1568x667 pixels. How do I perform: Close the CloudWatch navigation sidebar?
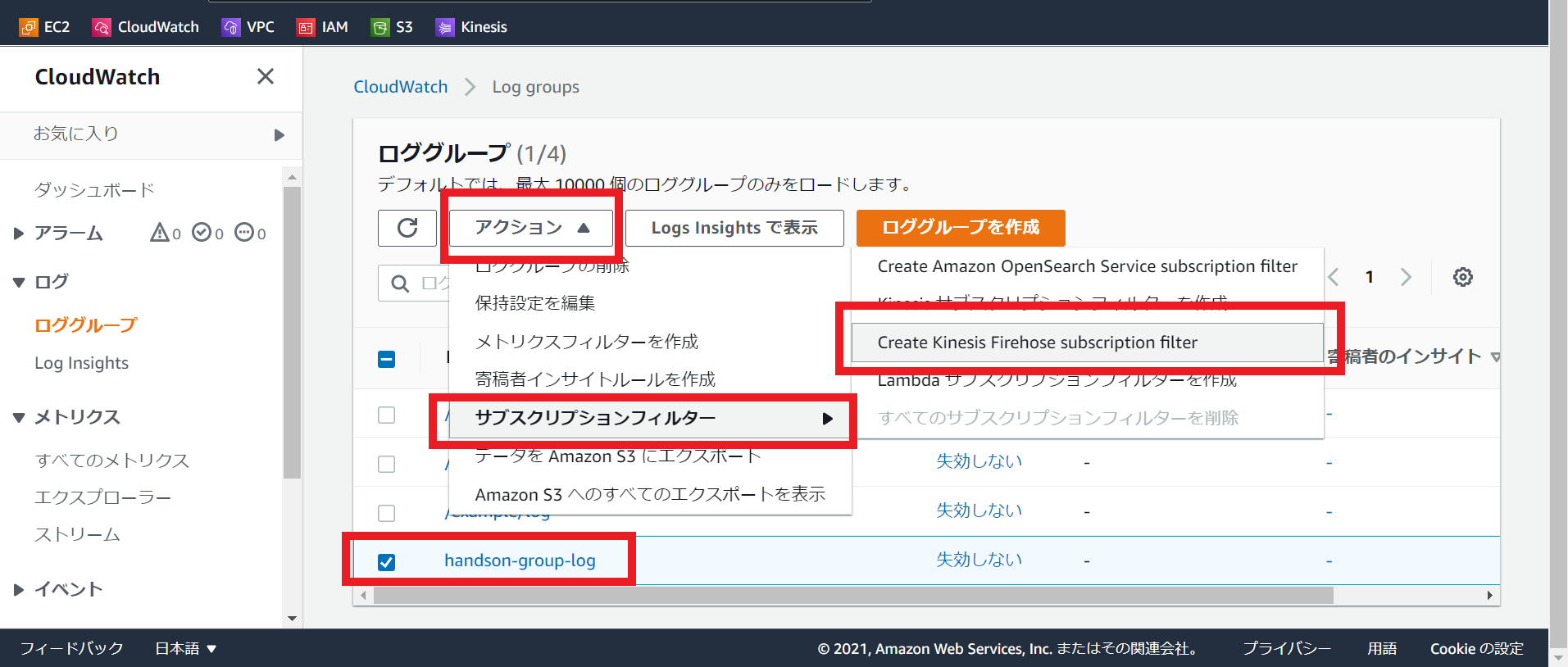click(265, 76)
